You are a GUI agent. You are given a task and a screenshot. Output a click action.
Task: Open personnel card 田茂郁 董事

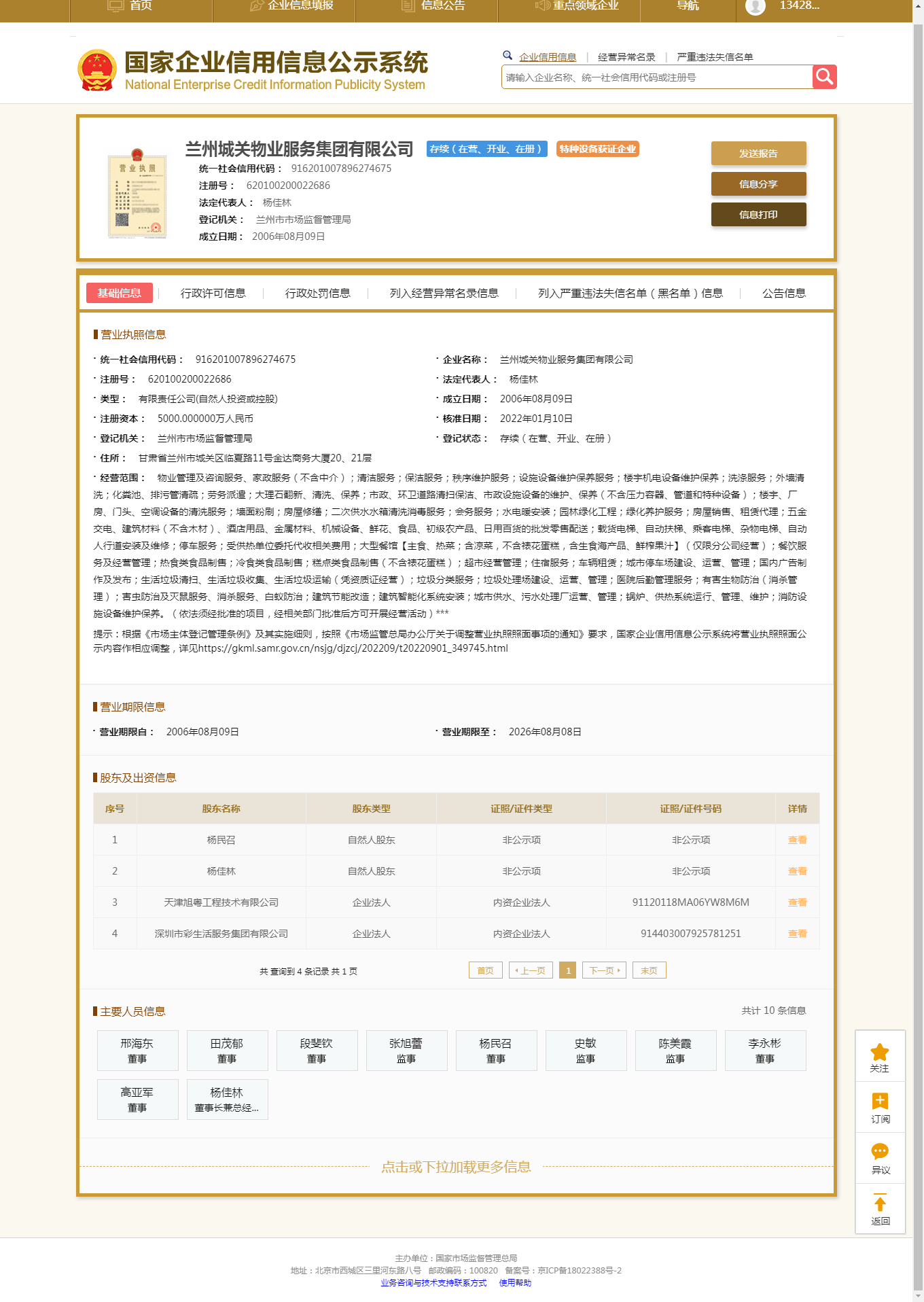pos(227,1051)
